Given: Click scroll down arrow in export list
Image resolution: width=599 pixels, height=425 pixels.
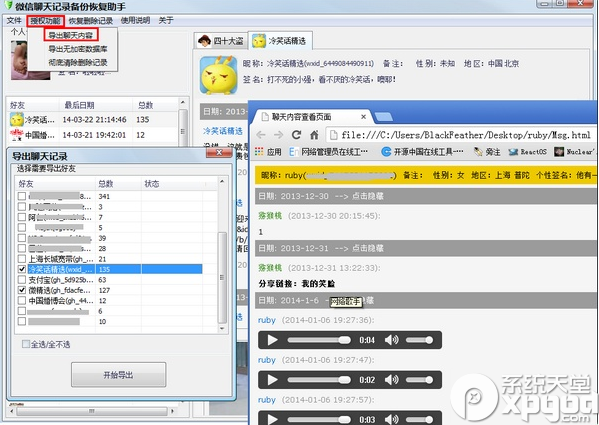Looking at the screenshot, I should point(222,328).
